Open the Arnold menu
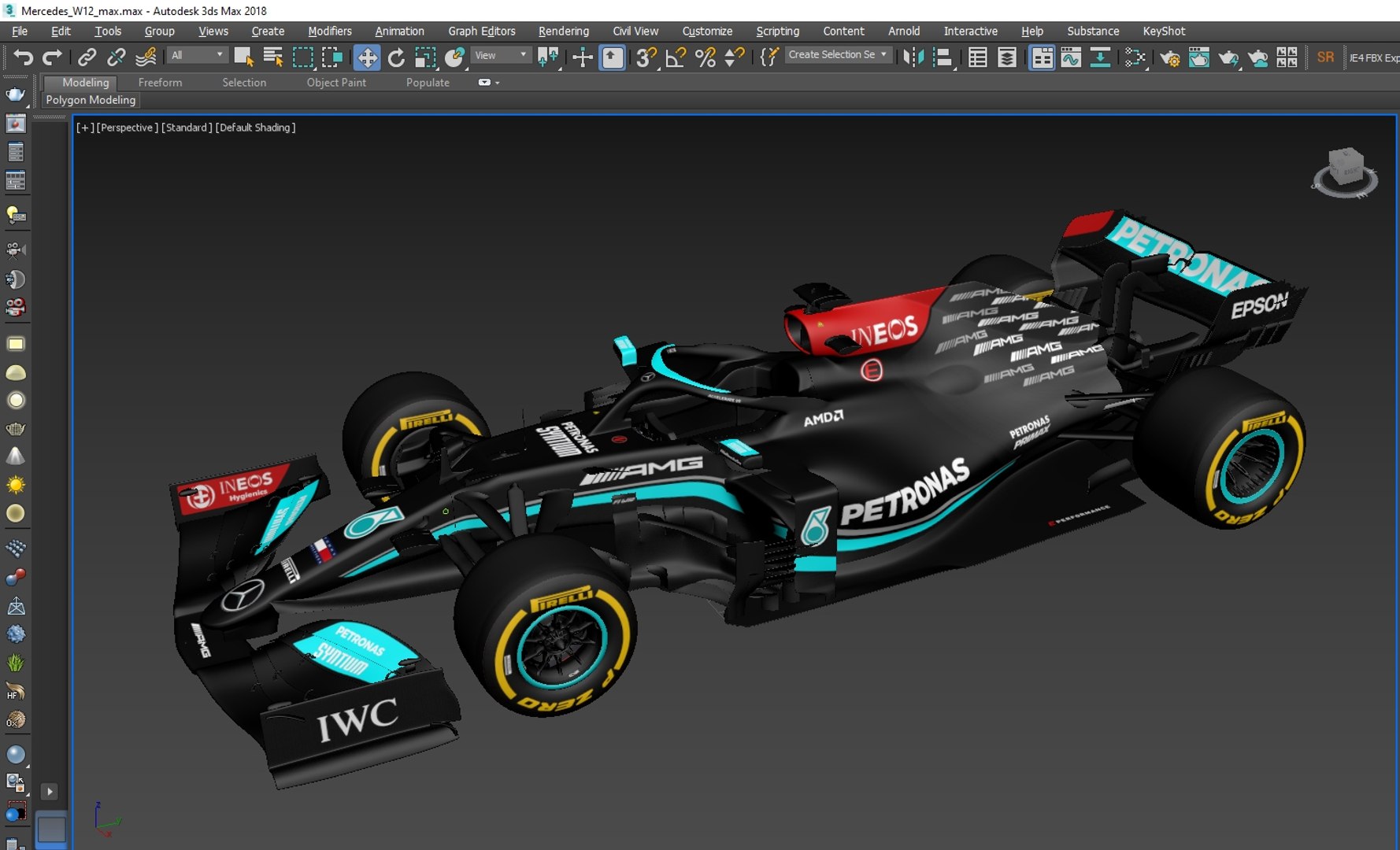 pyautogui.click(x=903, y=31)
